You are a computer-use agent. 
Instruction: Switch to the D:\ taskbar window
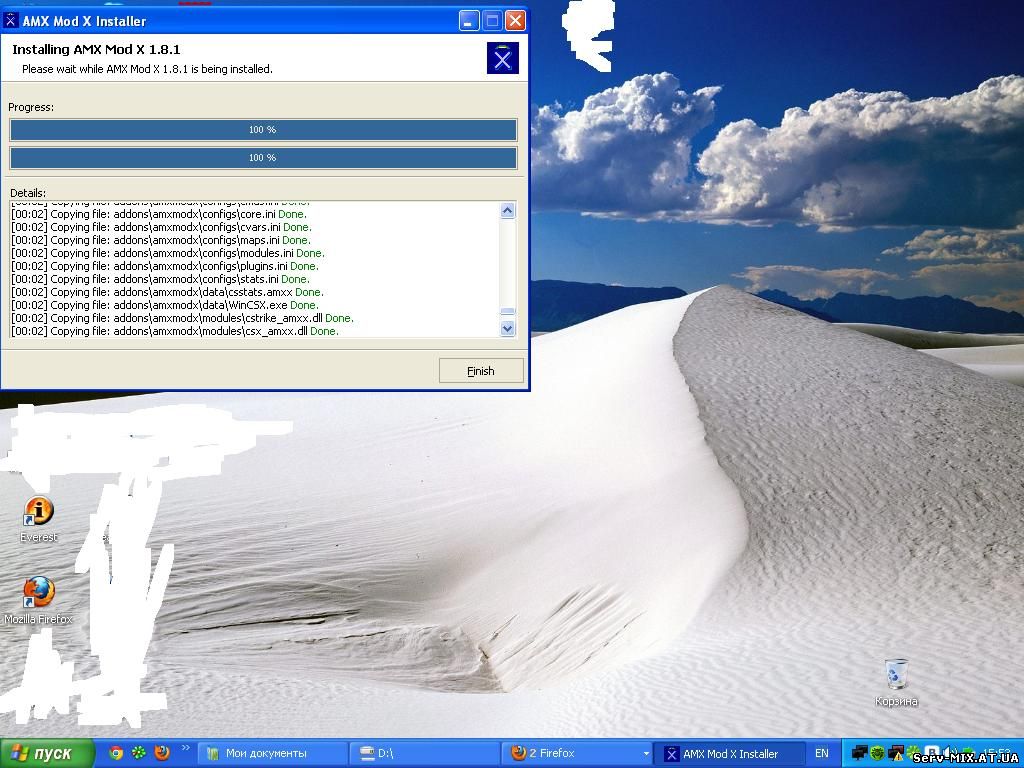pyautogui.click(x=424, y=753)
